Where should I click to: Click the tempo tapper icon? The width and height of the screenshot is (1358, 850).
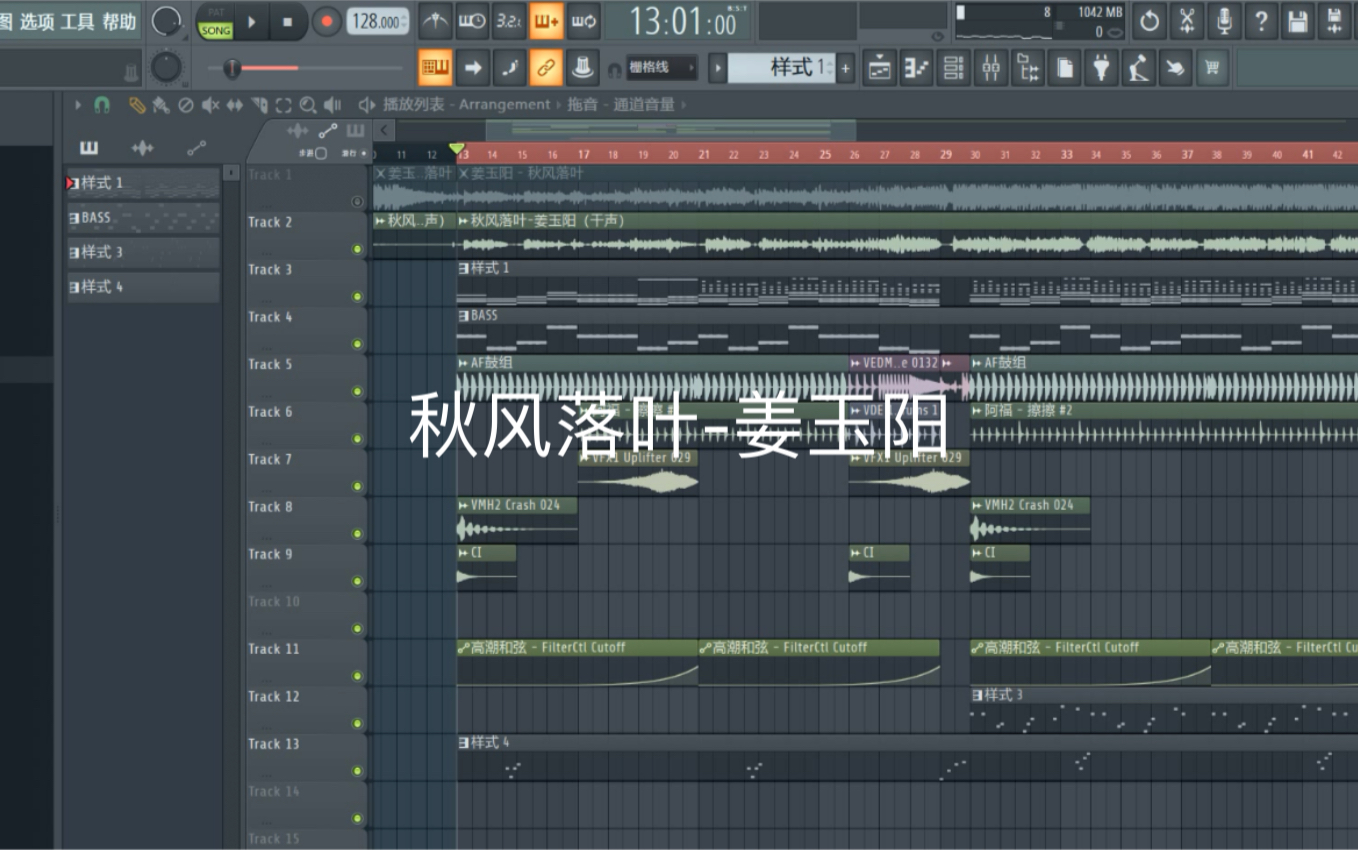[1139, 67]
